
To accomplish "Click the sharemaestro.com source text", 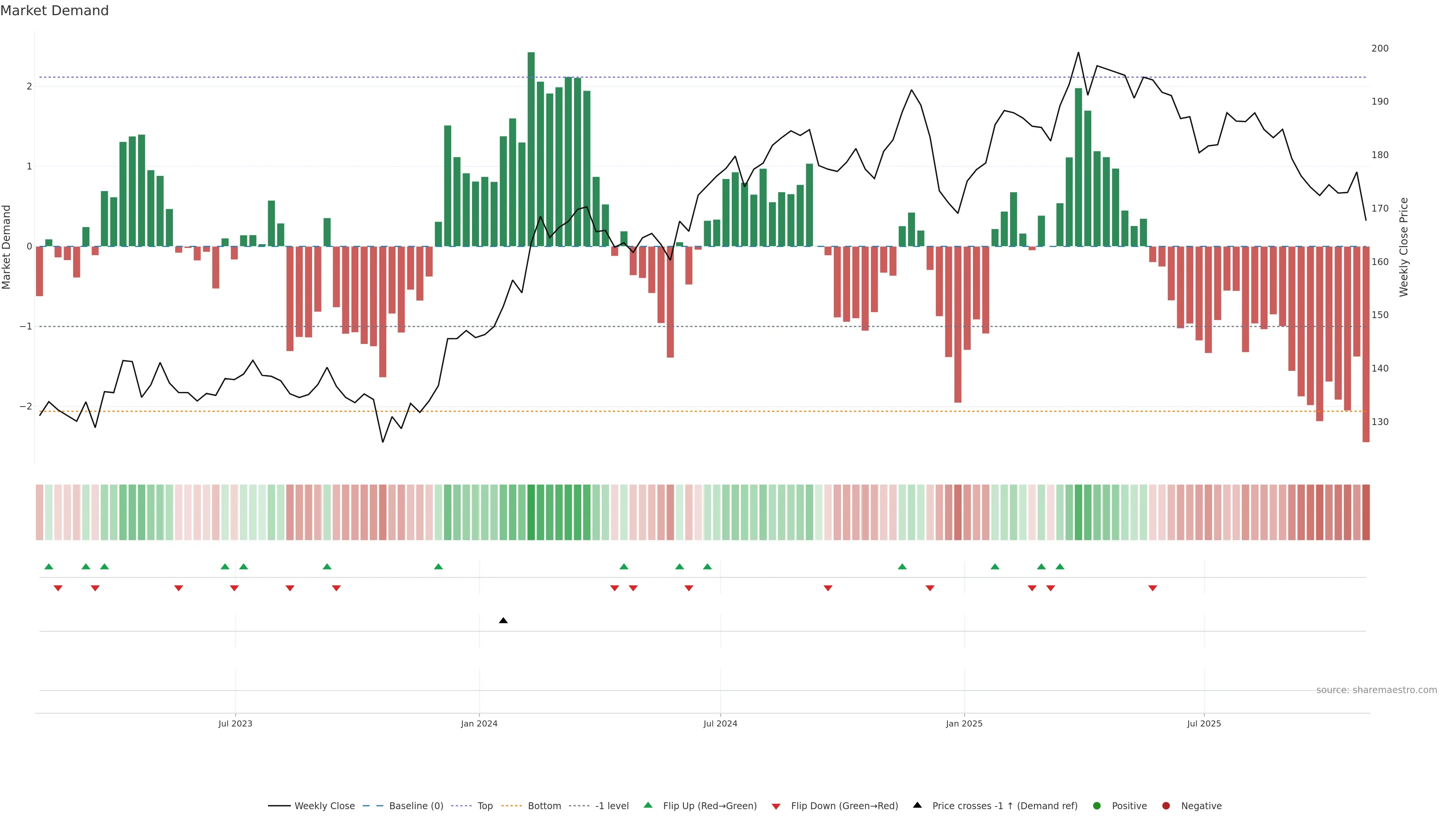I will [1376, 690].
